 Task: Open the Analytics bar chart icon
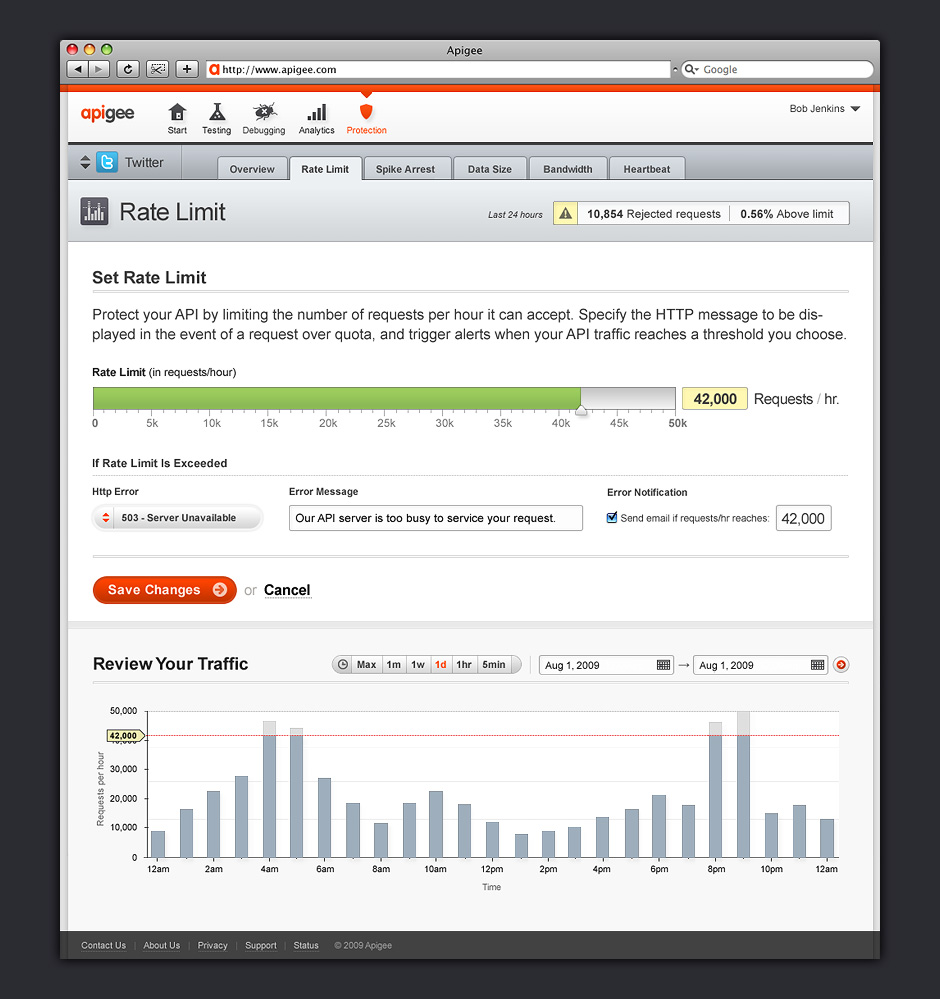pos(316,113)
